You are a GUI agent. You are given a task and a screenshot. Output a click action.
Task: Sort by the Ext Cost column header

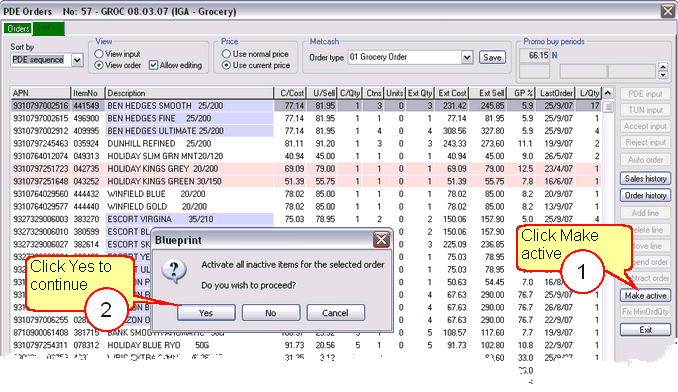(451, 93)
